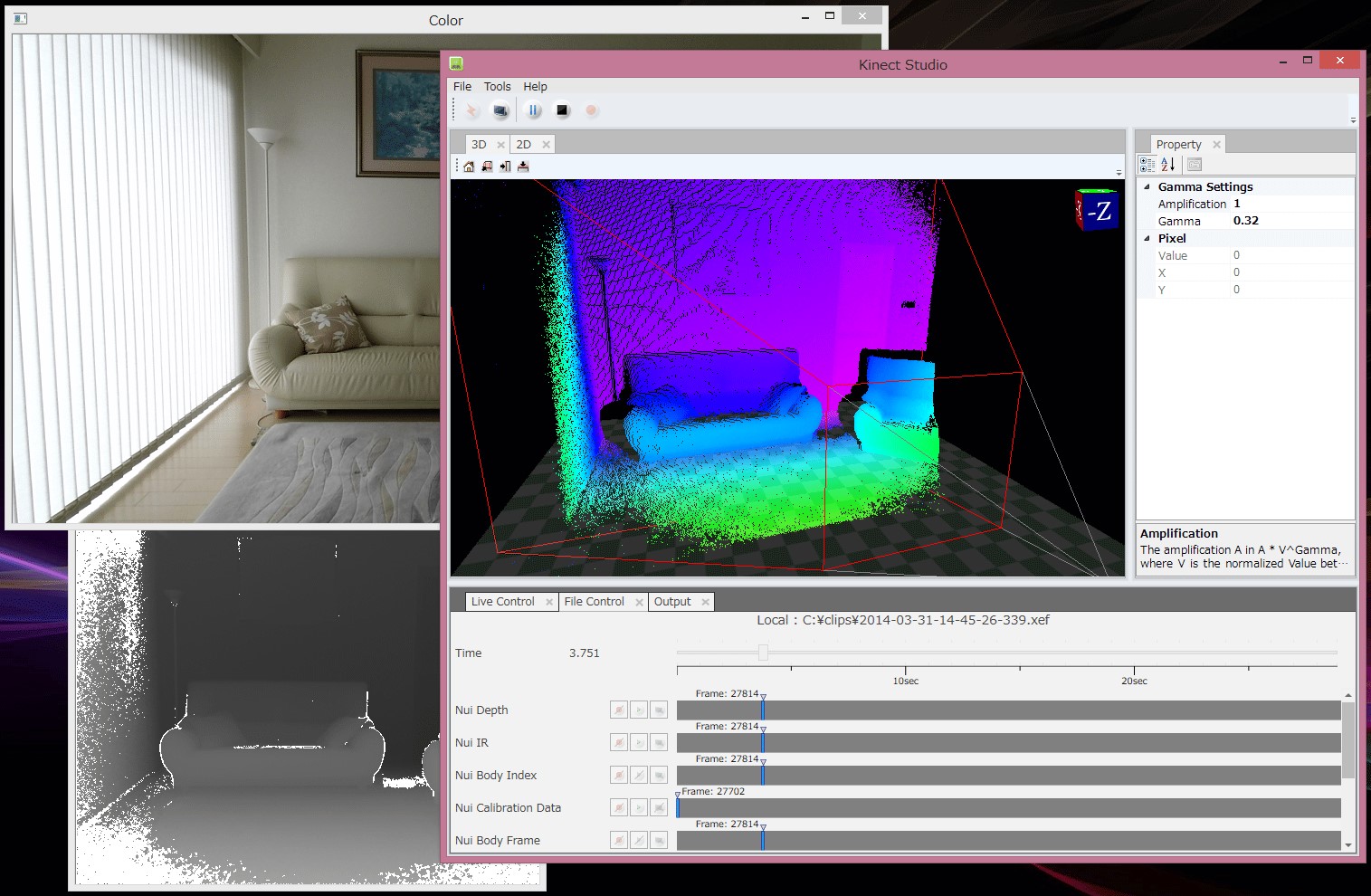Toggle first button on Nui IR track

619,743
